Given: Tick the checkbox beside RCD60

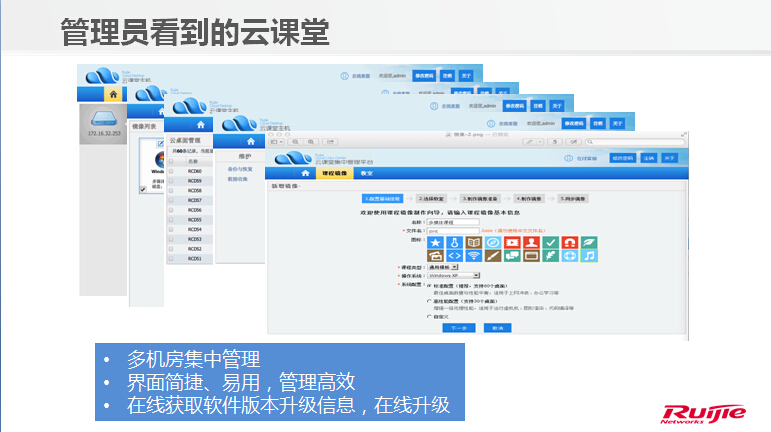Looking at the screenshot, I should coord(171,171).
